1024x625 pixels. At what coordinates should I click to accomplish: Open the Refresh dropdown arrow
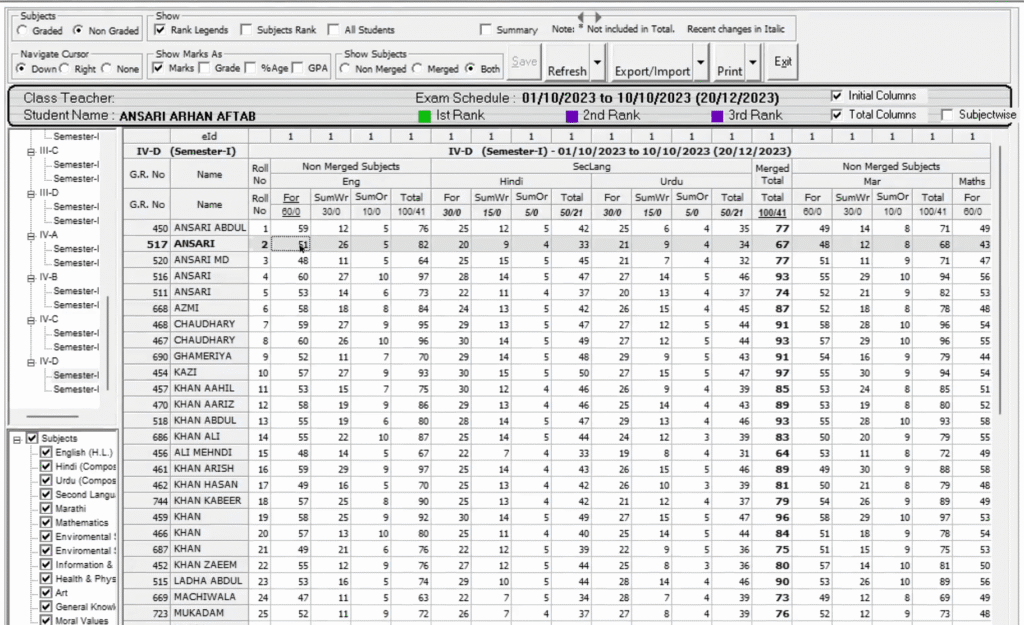[x=598, y=62]
